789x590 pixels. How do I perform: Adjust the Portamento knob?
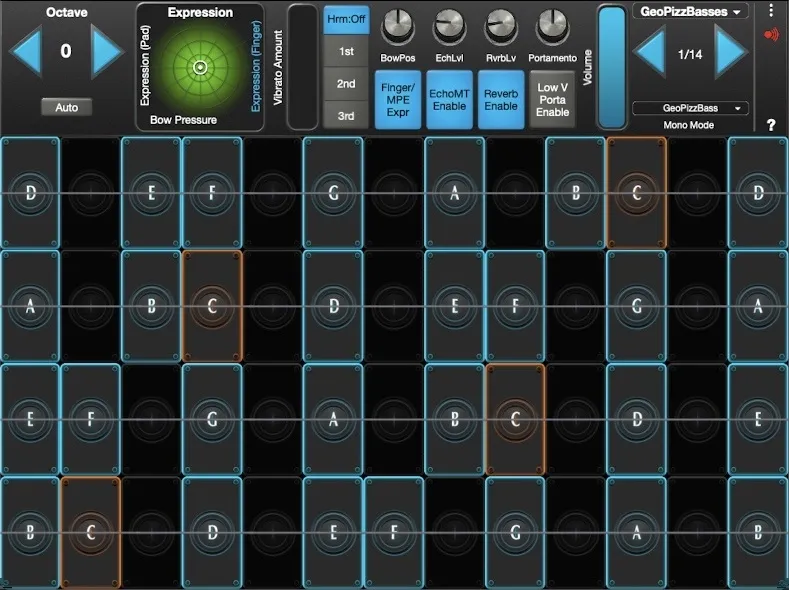click(x=553, y=26)
